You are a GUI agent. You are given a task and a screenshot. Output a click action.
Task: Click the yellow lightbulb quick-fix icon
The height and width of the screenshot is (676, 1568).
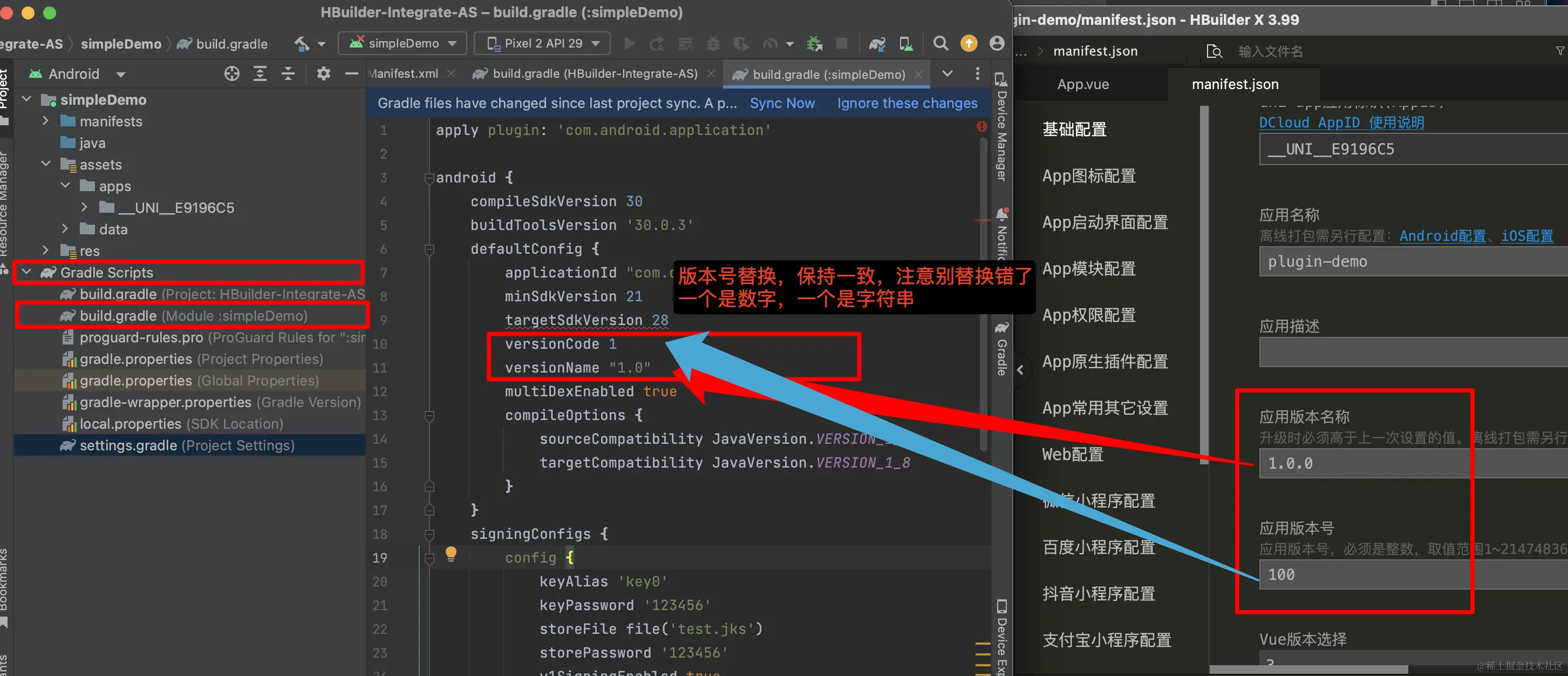pos(451,553)
